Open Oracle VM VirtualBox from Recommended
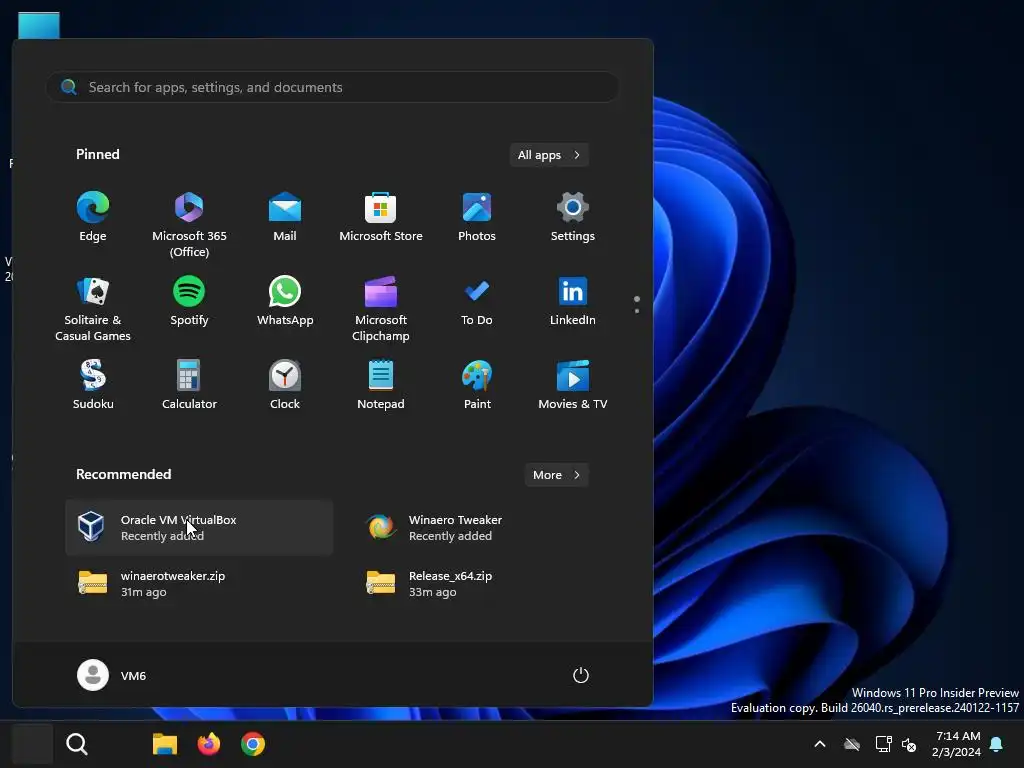 pyautogui.click(x=199, y=528)
